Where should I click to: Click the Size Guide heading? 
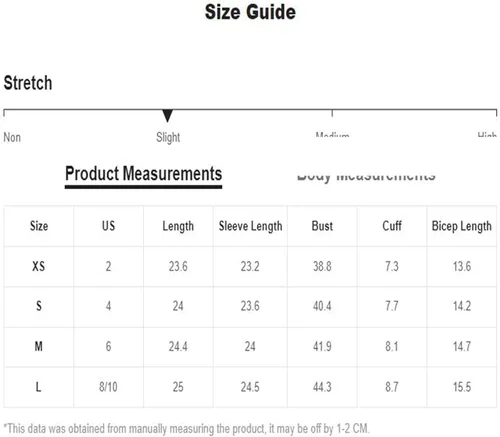tap(250, 12)
